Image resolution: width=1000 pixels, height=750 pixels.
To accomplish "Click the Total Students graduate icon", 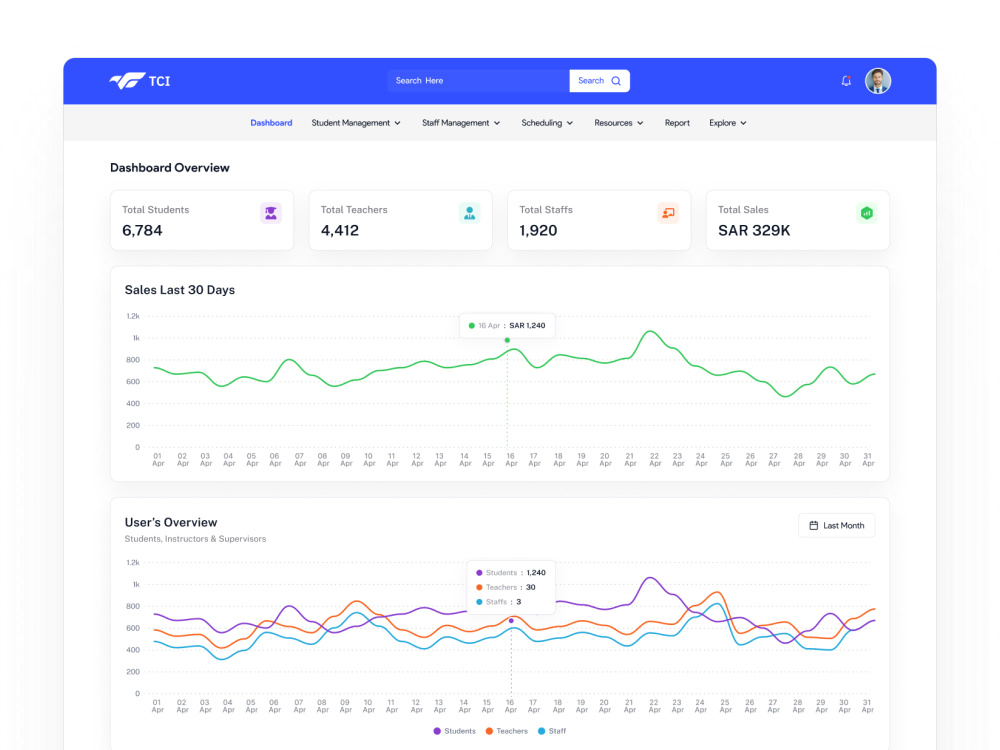I will point(271,213).
